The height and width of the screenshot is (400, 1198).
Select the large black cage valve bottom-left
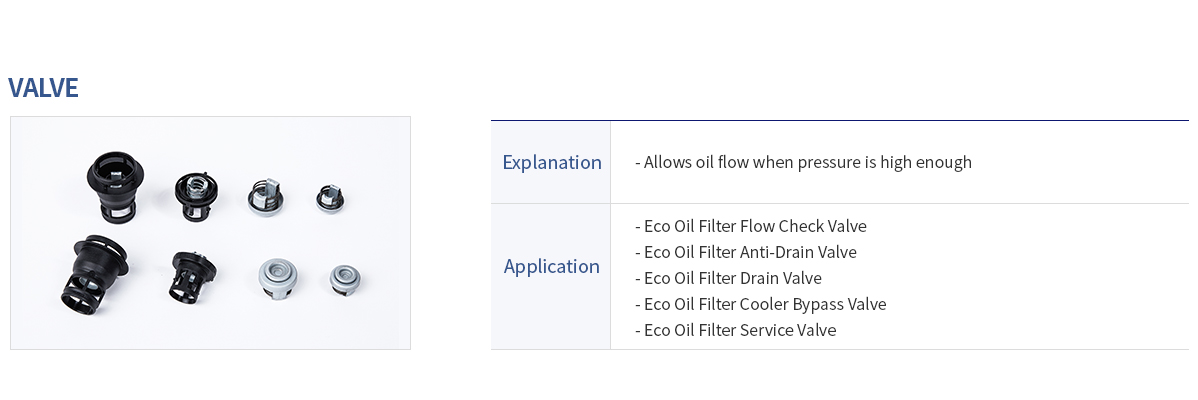pos(95,275)
